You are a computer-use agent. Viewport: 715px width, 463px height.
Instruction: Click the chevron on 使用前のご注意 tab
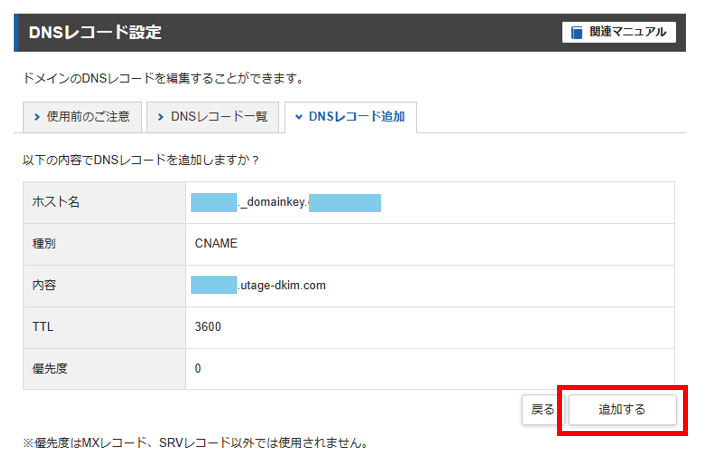[35, 117]
